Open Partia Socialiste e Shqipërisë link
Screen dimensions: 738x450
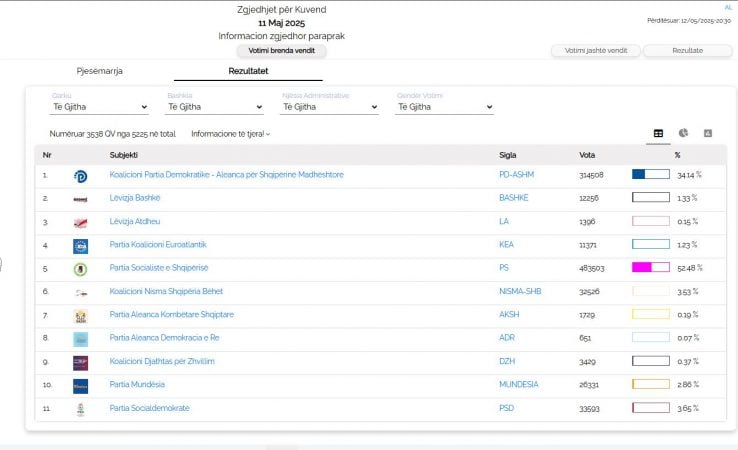[158, 268]
